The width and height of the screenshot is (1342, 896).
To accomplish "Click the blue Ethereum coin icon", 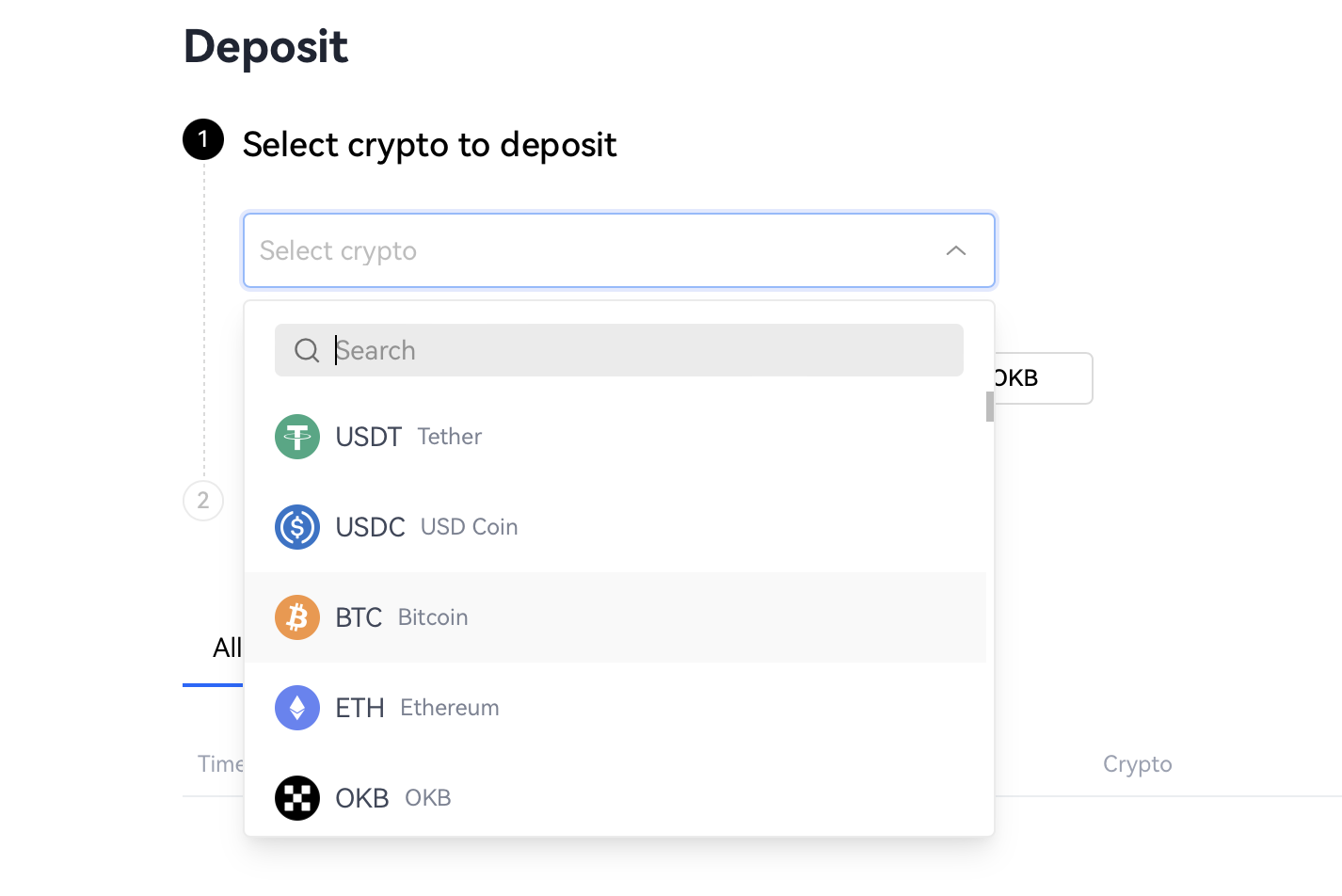I will [x=297, y=708].
